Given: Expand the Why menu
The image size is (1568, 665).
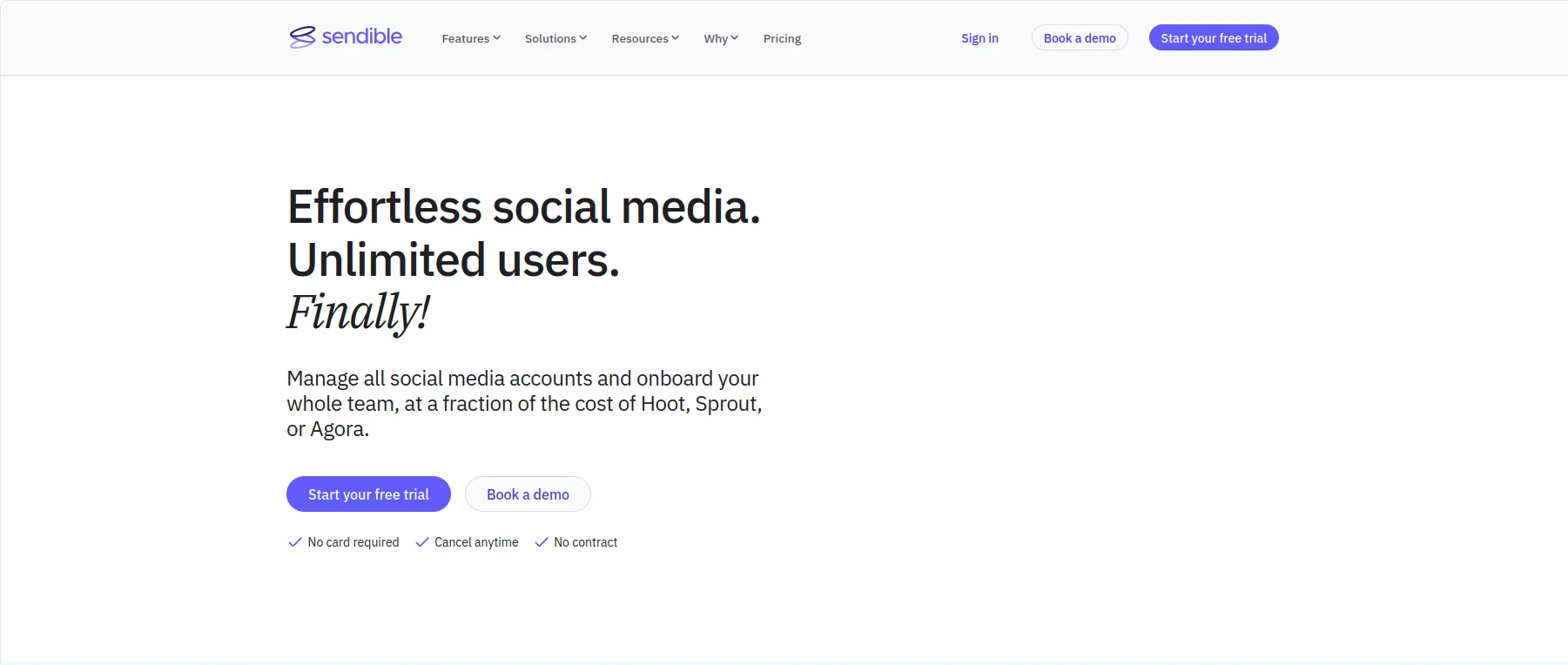Looking at the screenshot, I should click(721, 38).
